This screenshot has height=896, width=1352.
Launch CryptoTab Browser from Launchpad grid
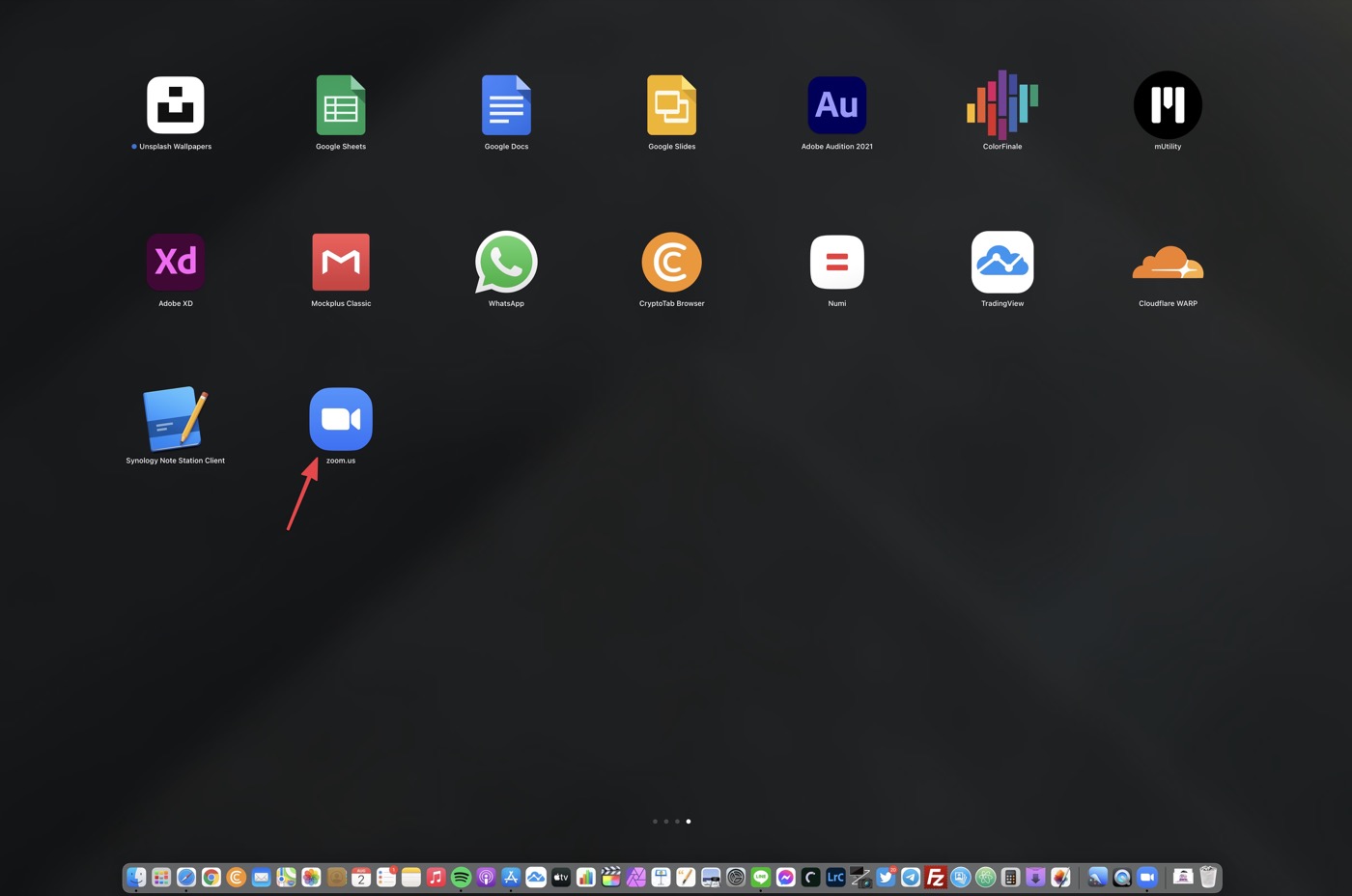click(x=671, y=262)
